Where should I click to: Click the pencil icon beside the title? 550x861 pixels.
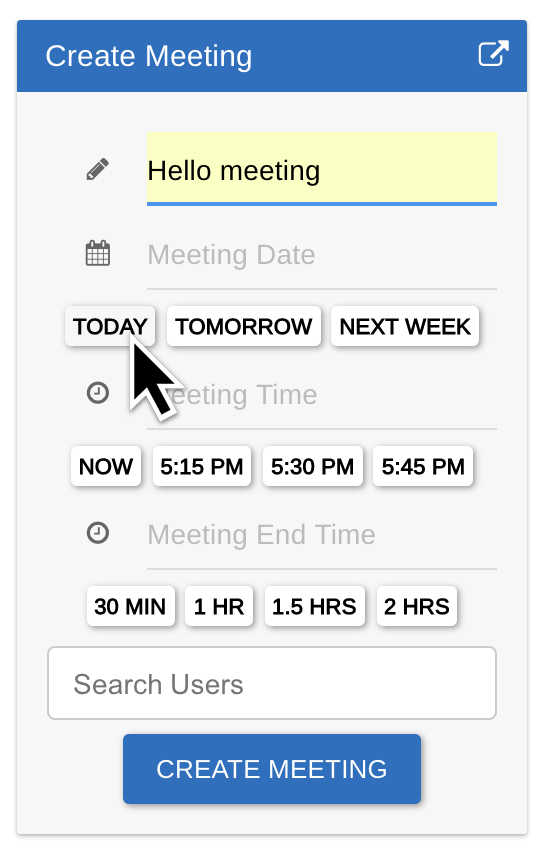point(98,170)
